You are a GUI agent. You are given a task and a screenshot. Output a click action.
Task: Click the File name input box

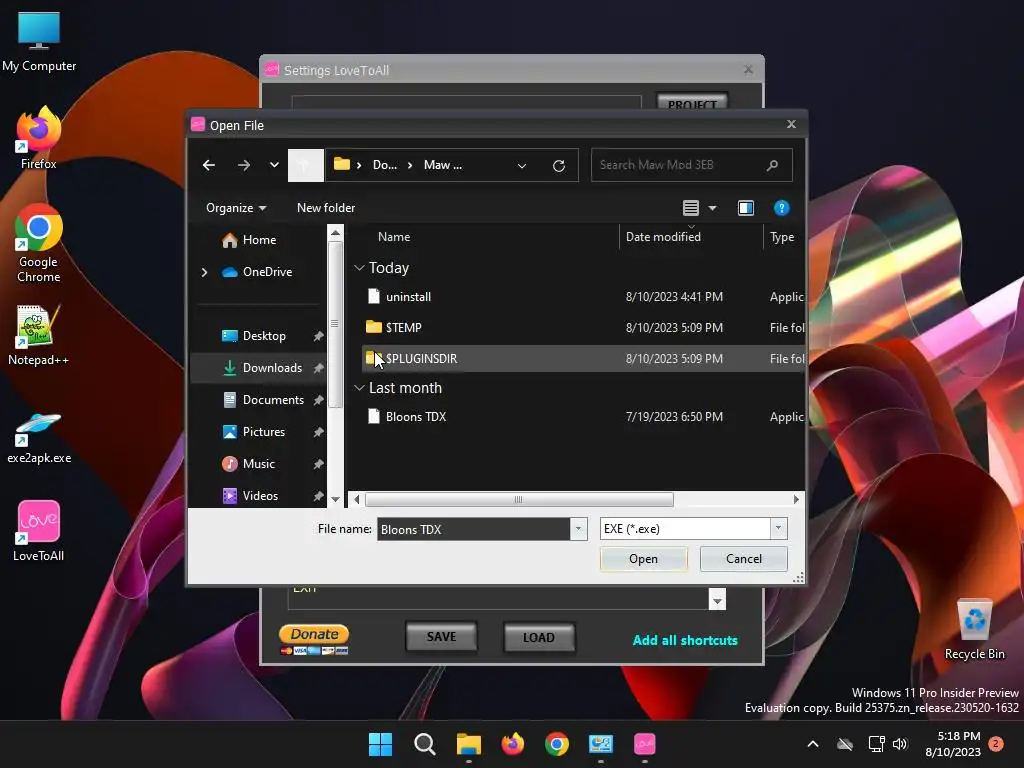click(x=473, y=529)
